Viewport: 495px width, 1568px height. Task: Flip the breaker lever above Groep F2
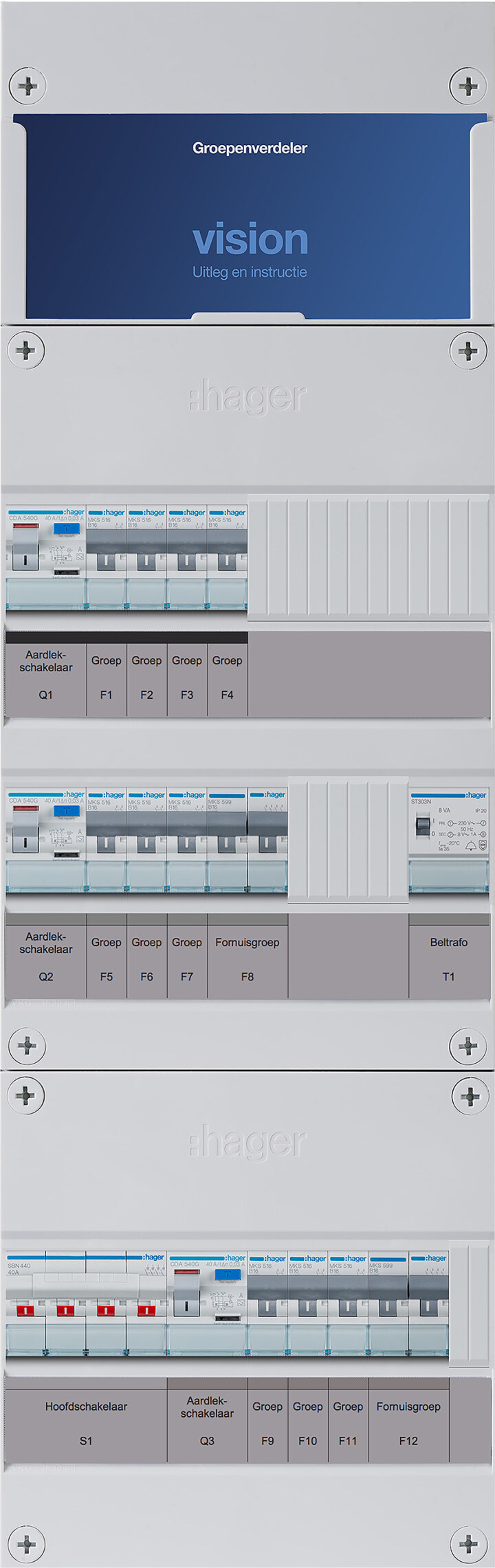pyautogui.click(x=146, y=561)
